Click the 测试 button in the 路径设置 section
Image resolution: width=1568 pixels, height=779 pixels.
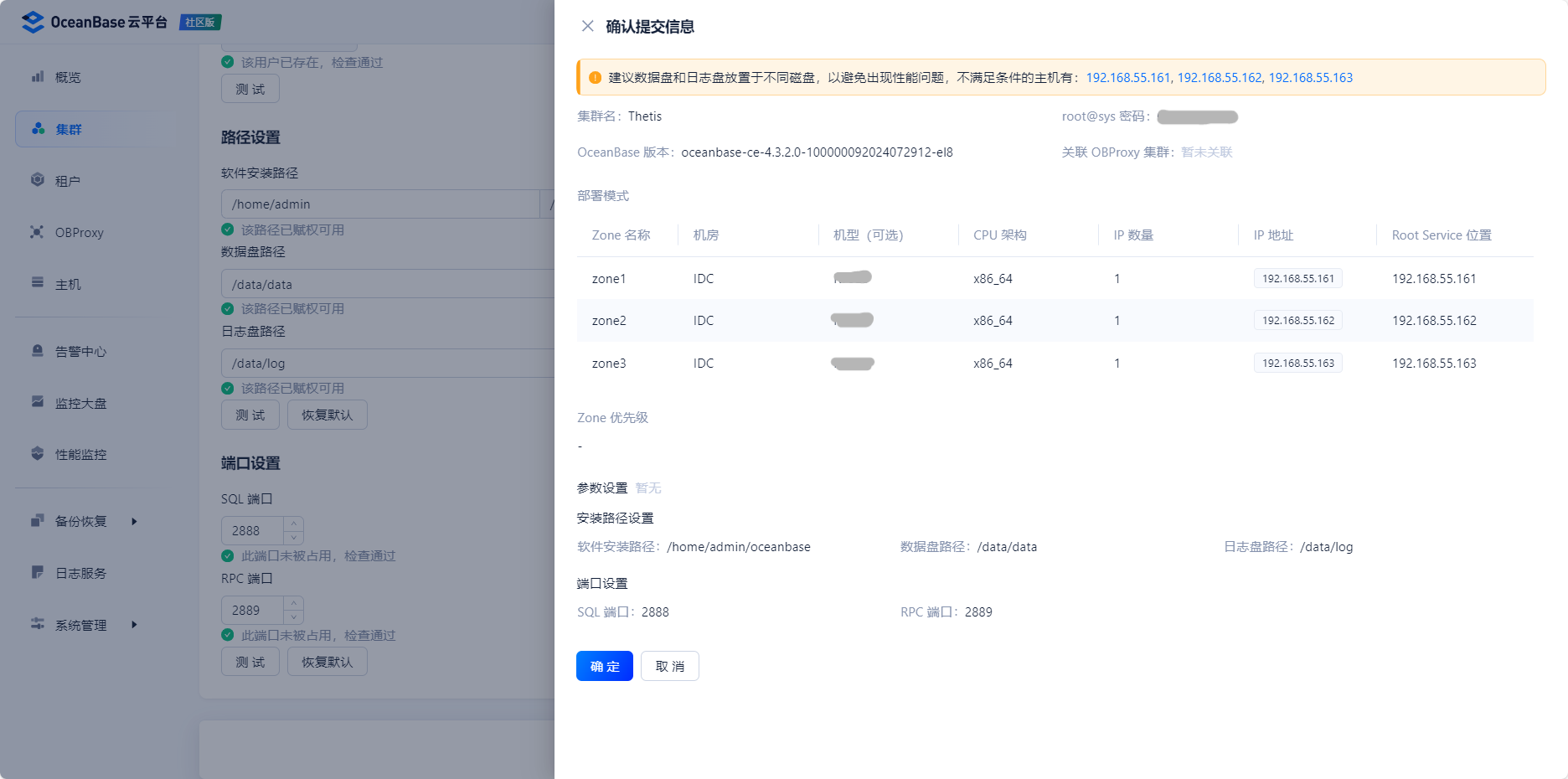point(250,415)
